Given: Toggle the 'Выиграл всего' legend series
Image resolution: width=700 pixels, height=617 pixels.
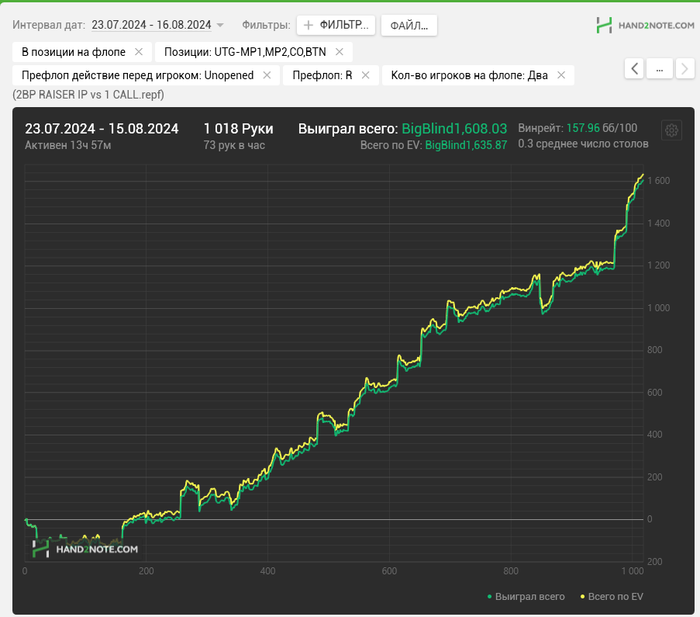Looking at the screenshot, I should point(526,597).
